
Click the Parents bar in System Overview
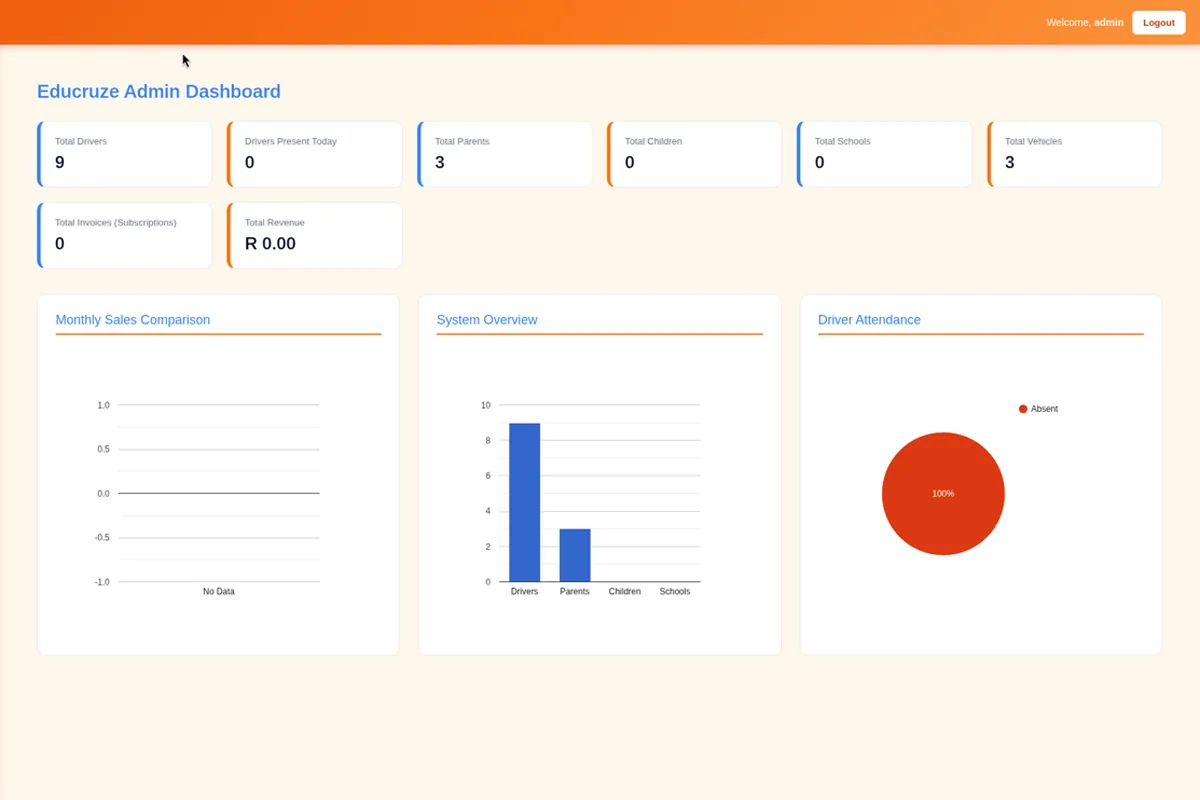[575, 555]
